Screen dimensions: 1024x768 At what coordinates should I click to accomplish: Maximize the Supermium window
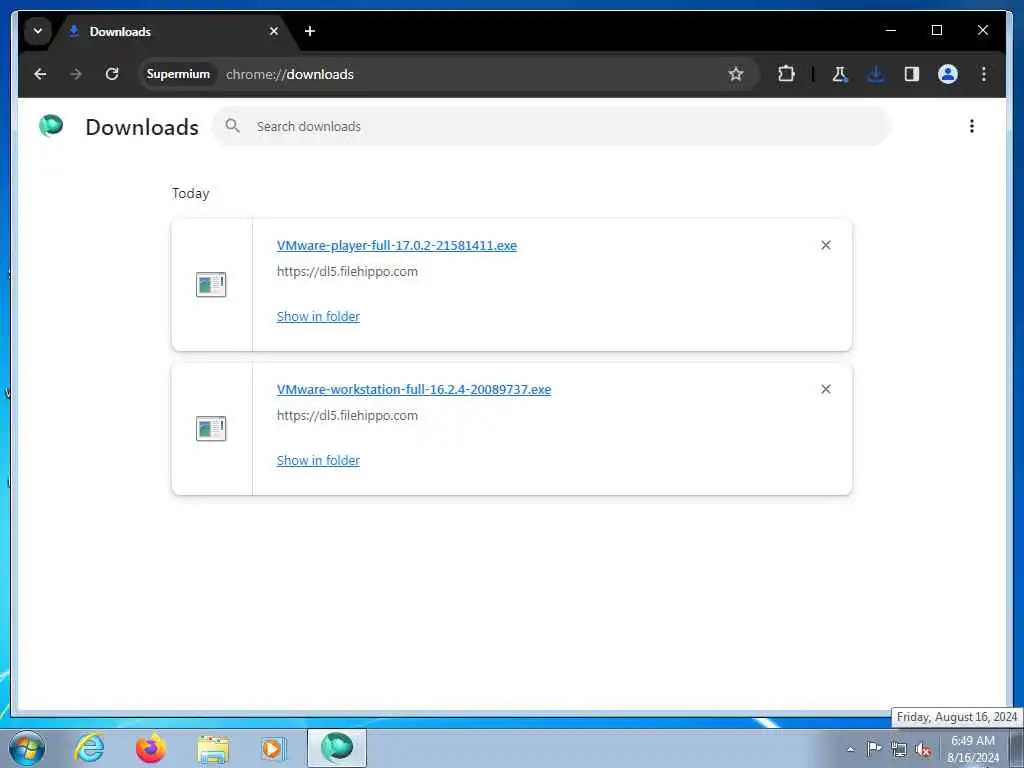tap(936, 30)
